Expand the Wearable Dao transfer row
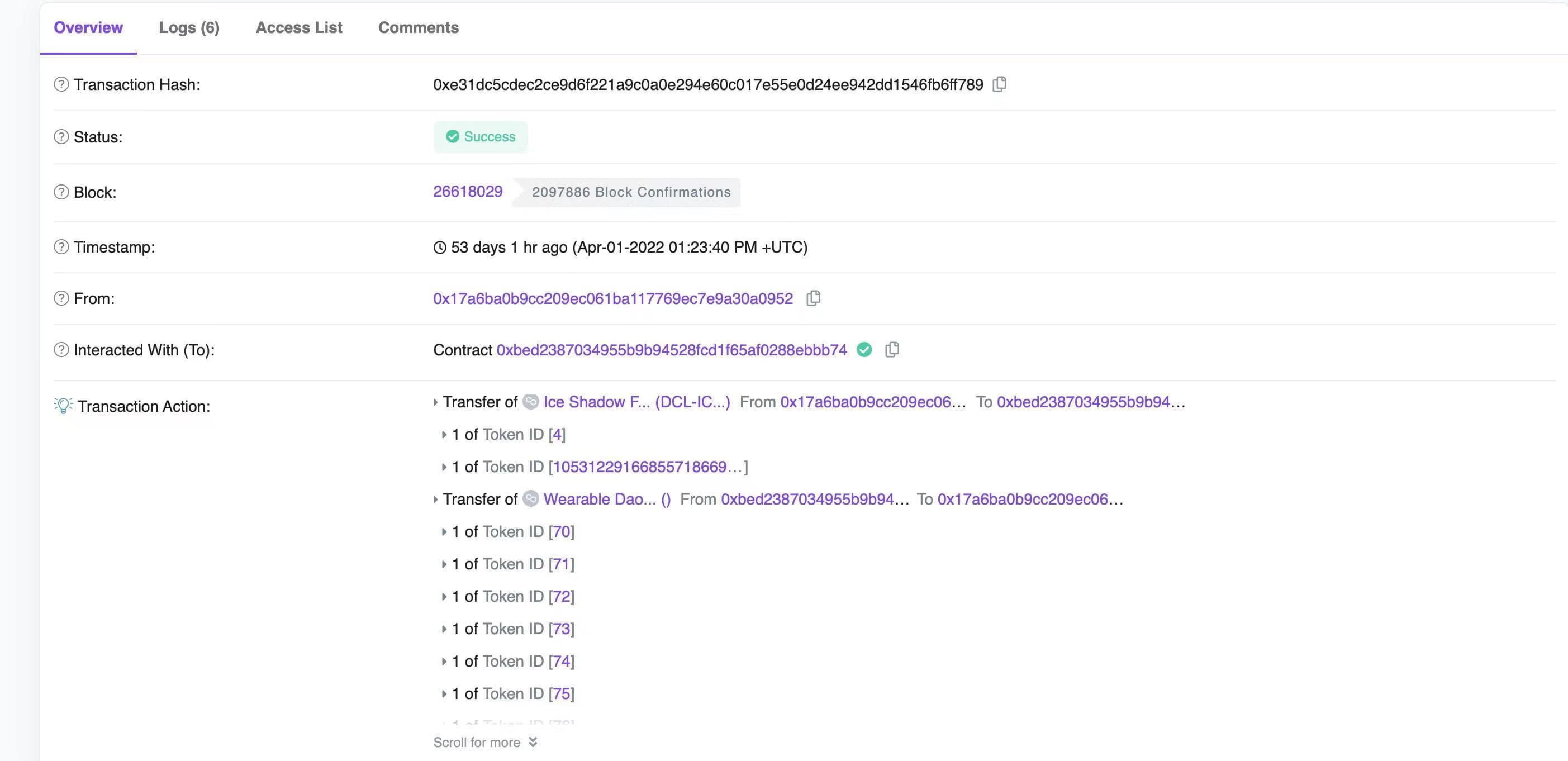 (436, 499)
